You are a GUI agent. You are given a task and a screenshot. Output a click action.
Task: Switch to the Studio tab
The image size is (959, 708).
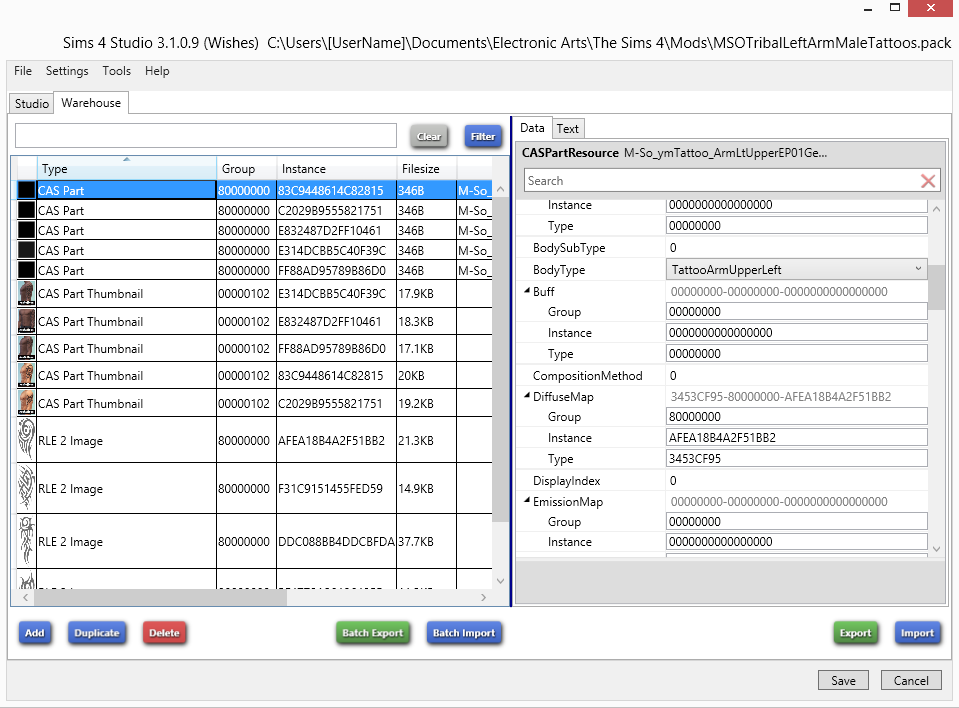pos(32,103)
